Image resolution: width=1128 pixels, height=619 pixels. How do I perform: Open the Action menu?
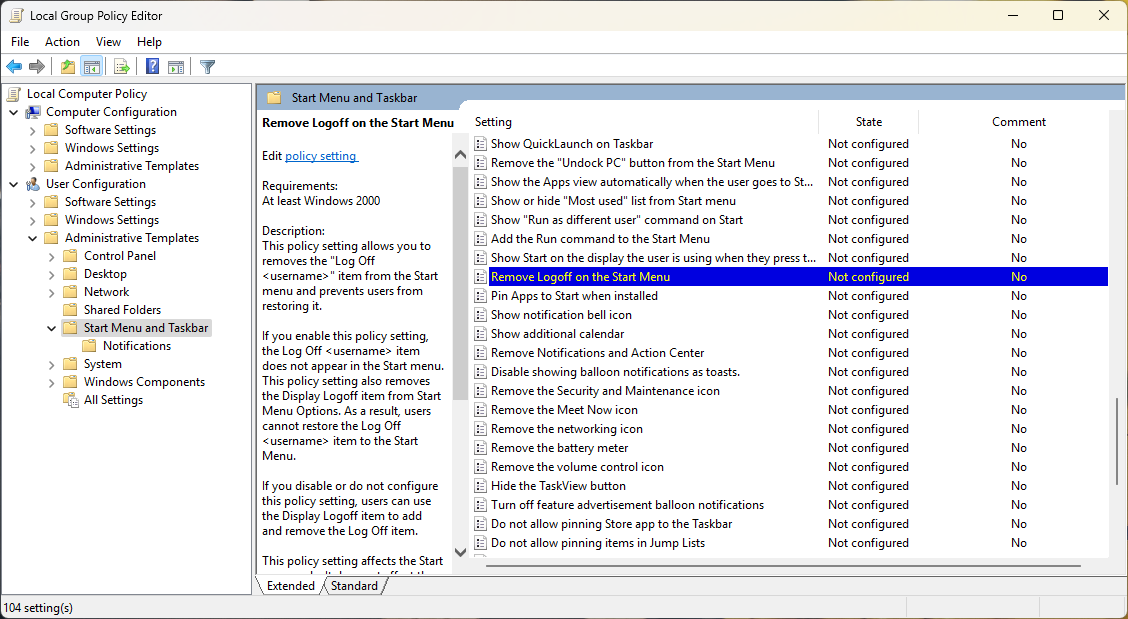(x=62, y=41)
